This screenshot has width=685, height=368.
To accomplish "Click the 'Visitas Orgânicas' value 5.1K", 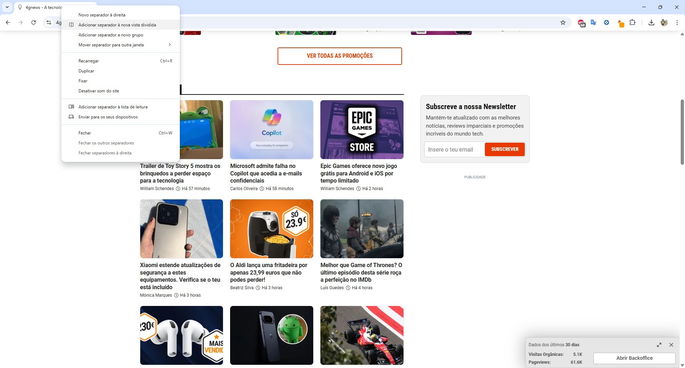I will click(578, 354).
